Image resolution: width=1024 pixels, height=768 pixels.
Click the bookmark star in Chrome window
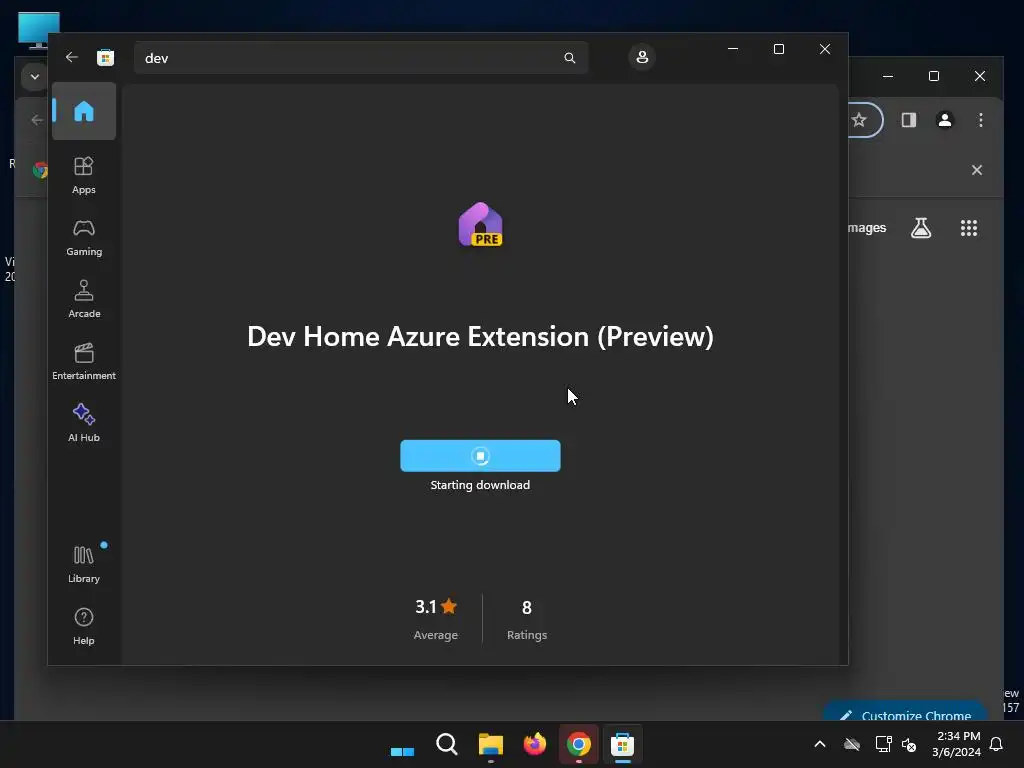[859, 120]
